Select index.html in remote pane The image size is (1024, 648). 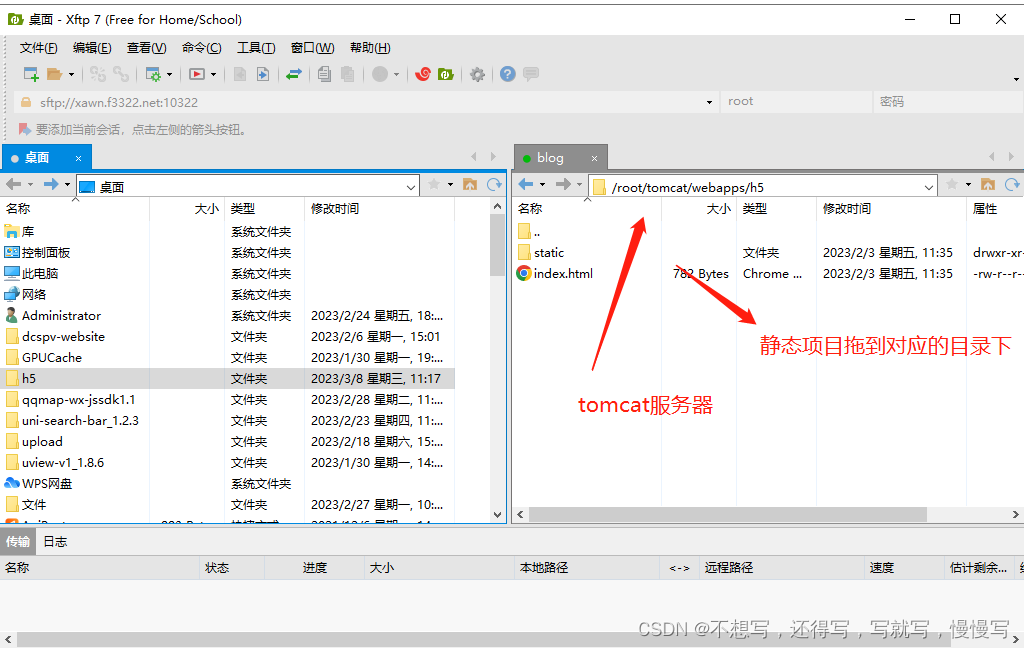pyautogui.click(x=556, y=274)
